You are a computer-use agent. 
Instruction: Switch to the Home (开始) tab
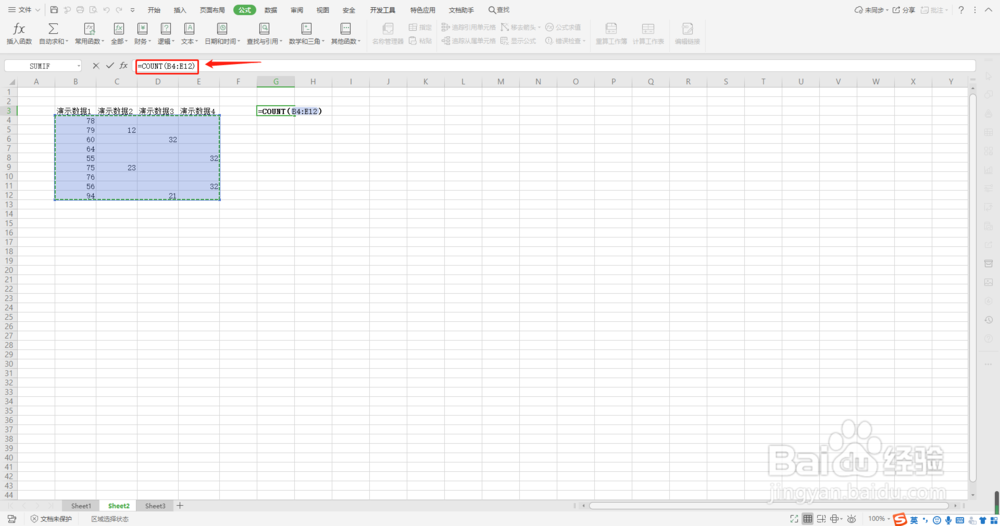(154, 10)
